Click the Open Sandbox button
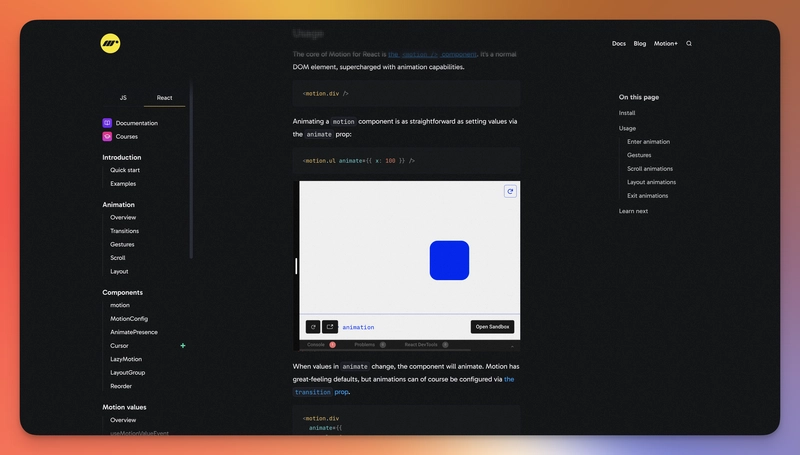 pos(492,326)
